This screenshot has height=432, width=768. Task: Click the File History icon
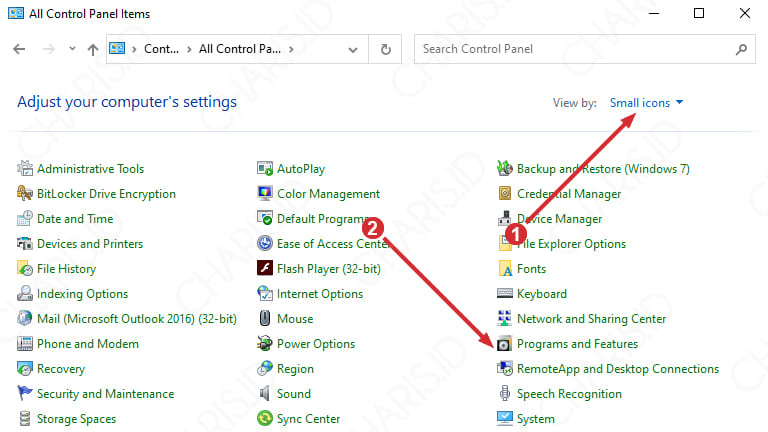25,268
